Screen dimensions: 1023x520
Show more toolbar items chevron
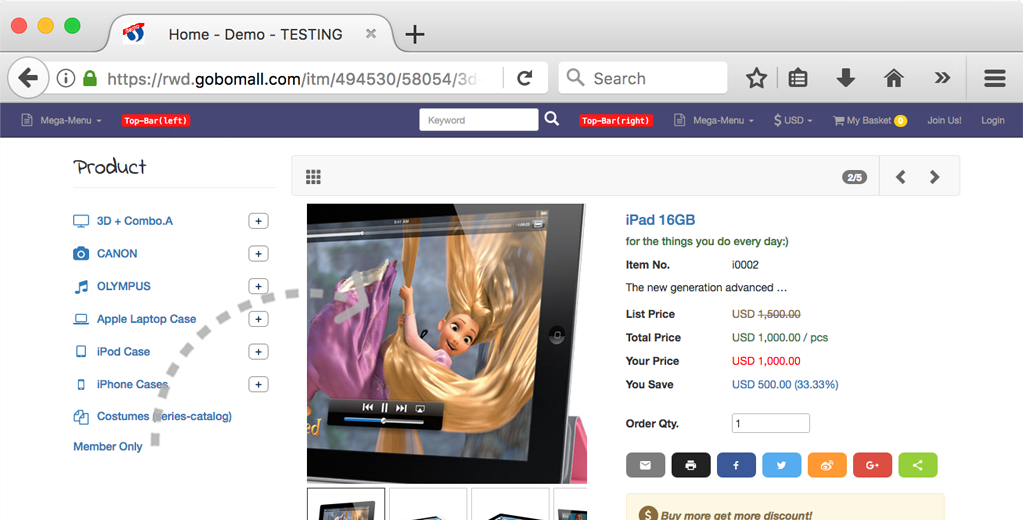[x=942, y=78]
